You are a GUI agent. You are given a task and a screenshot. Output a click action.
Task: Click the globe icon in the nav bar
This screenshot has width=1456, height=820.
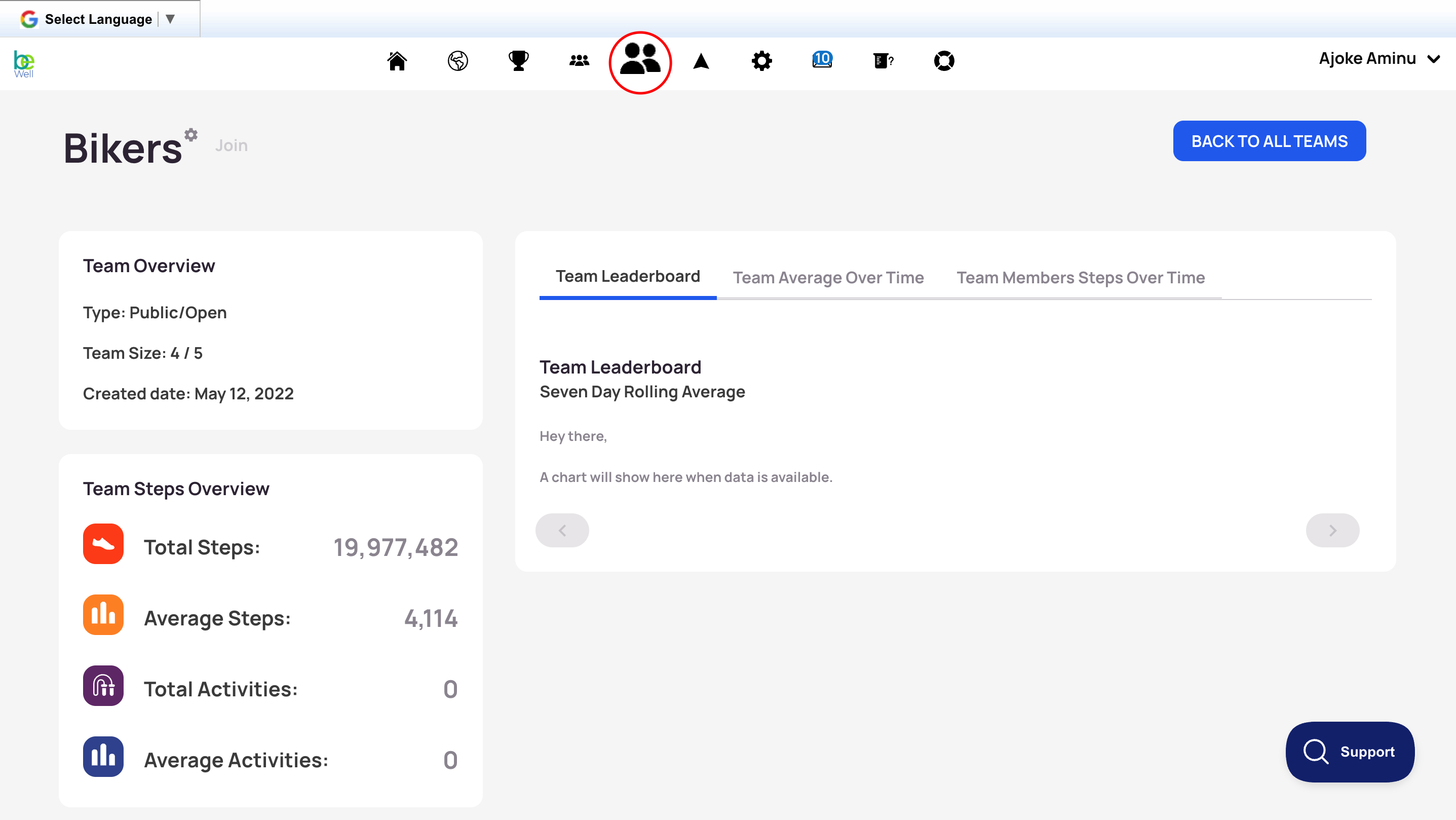[458, 60]
